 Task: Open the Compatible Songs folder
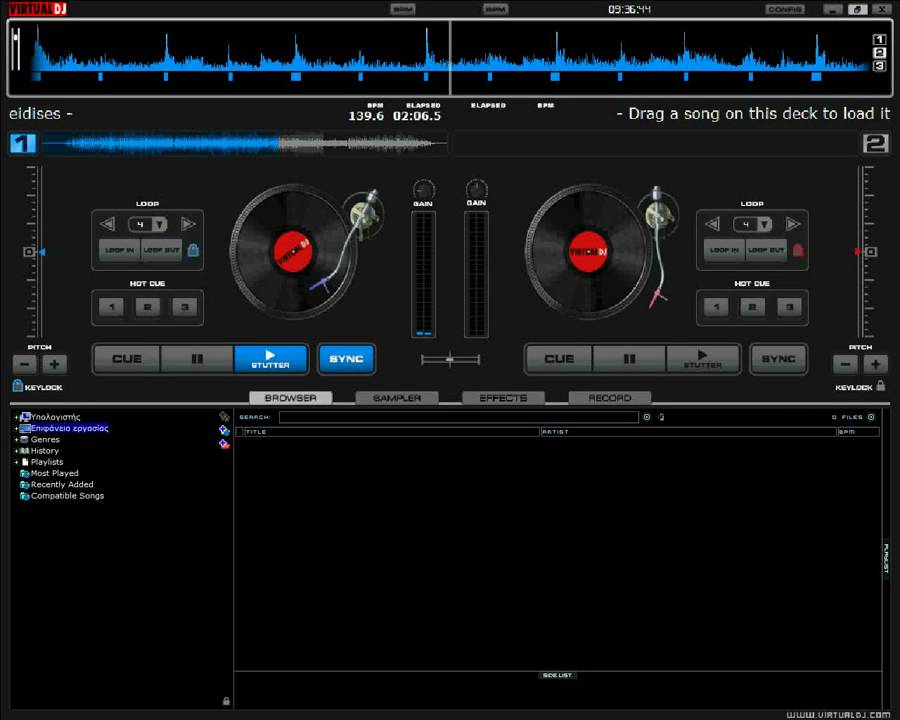[x=67, y=496]
